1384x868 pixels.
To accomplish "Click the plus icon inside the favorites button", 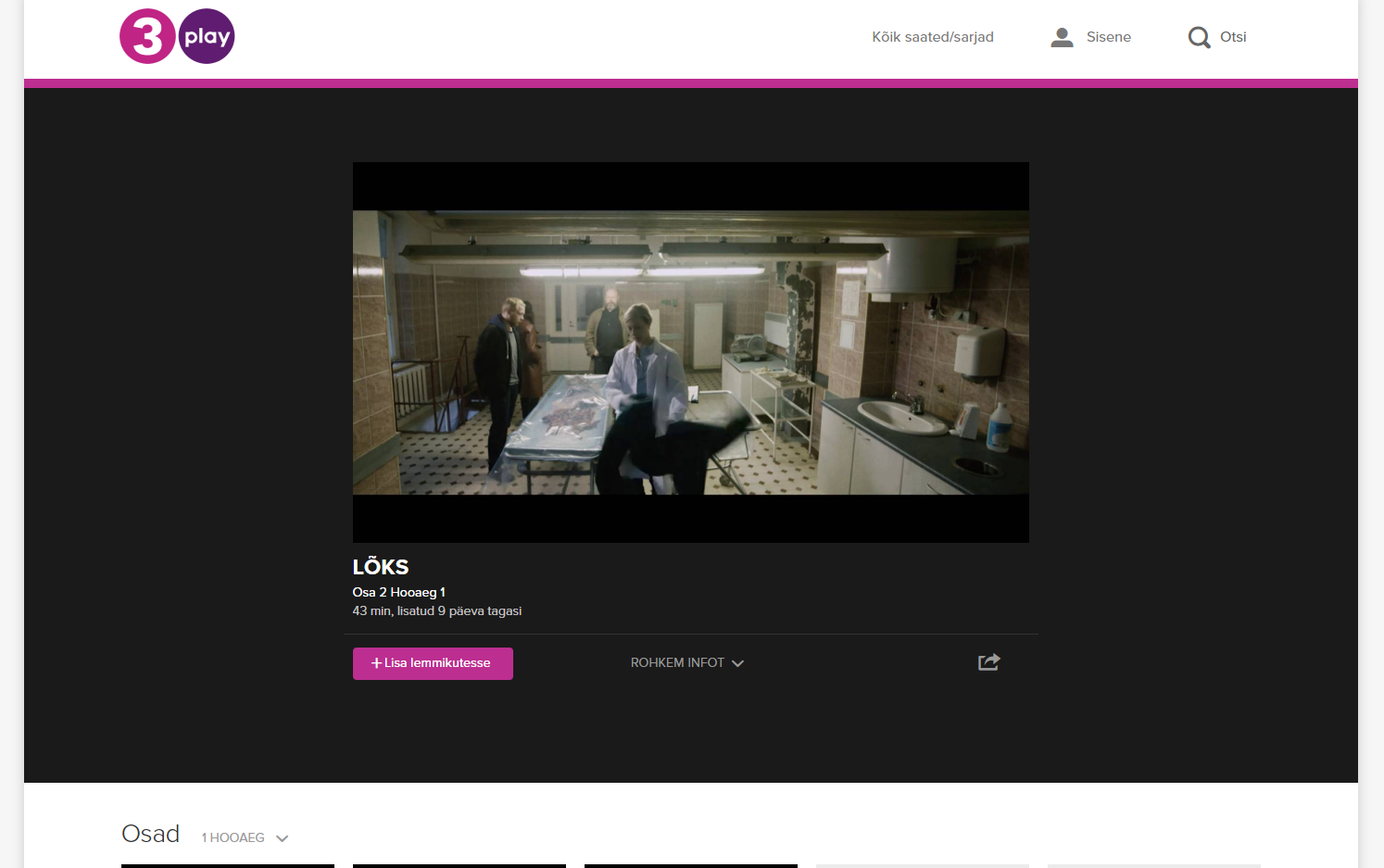I will pos(375,663).
